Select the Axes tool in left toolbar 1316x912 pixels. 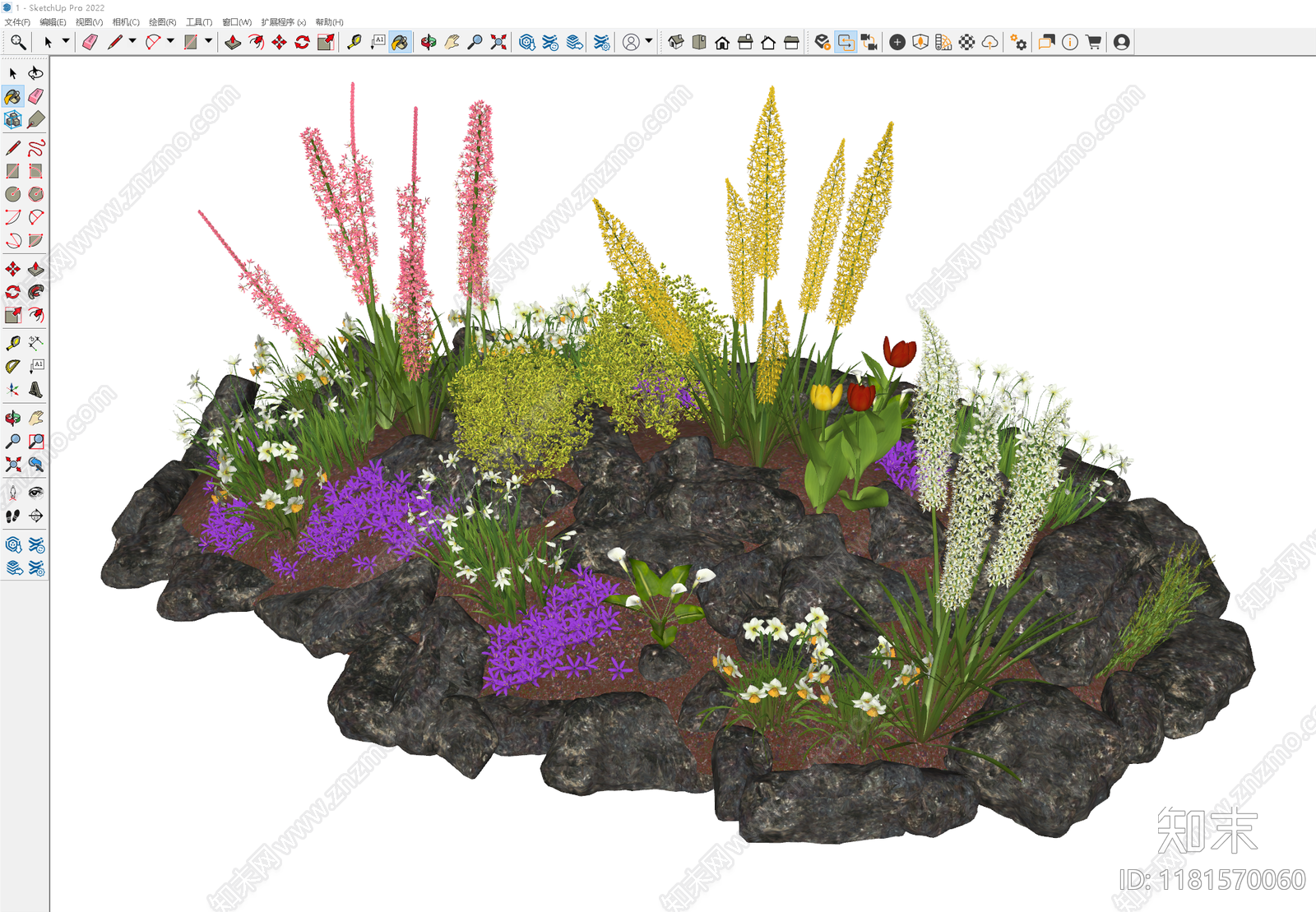point(12,390)
